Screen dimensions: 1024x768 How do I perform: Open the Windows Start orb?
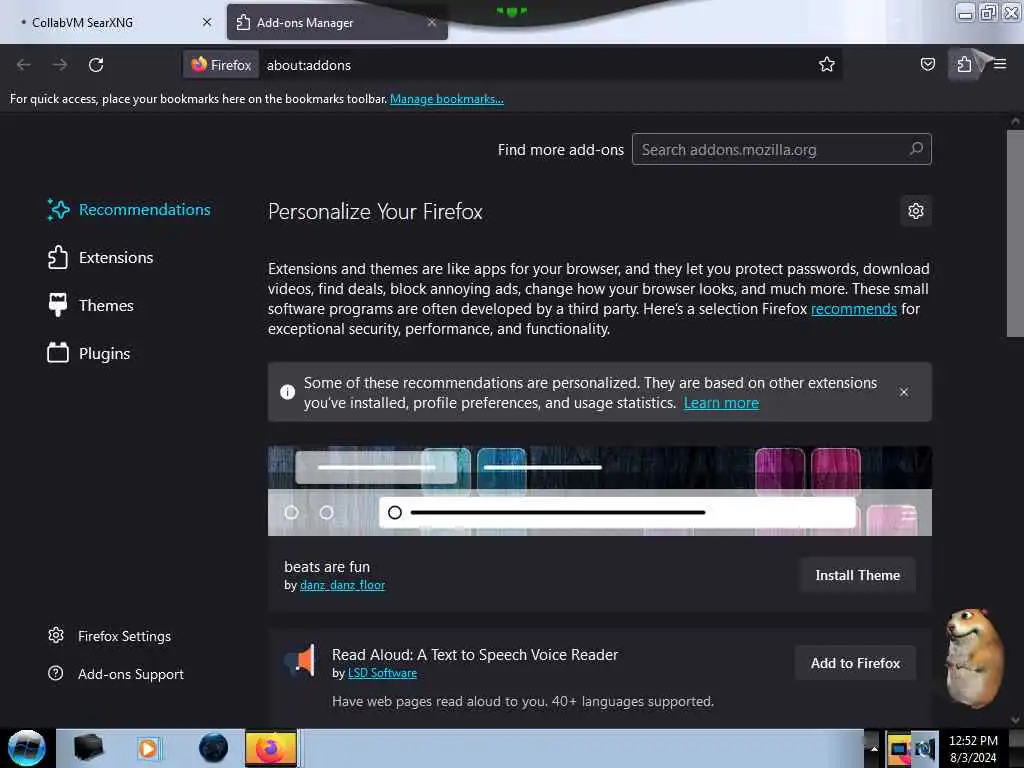point(26,748)
